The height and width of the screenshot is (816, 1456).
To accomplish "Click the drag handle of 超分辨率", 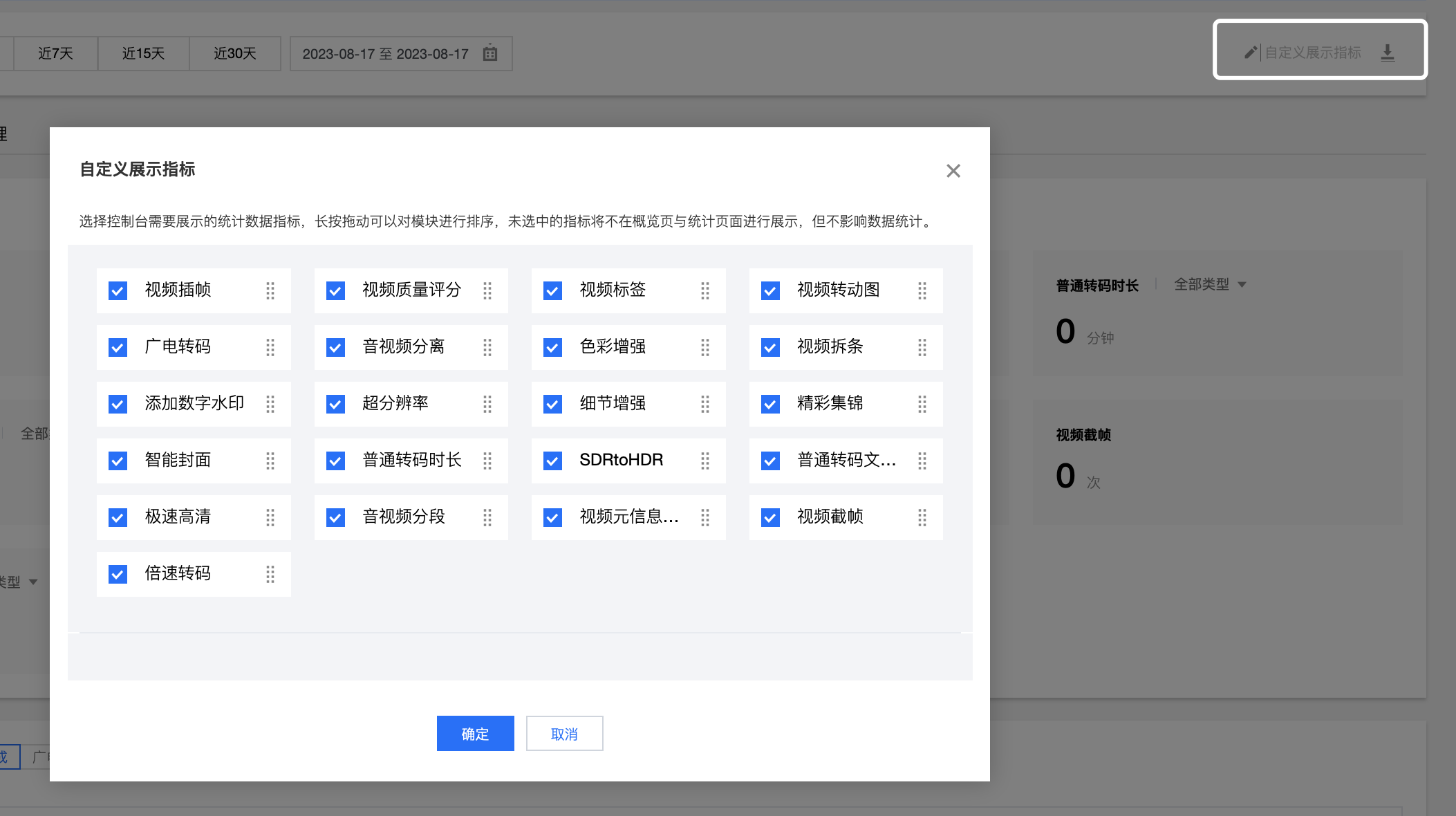I will [487, 404].
